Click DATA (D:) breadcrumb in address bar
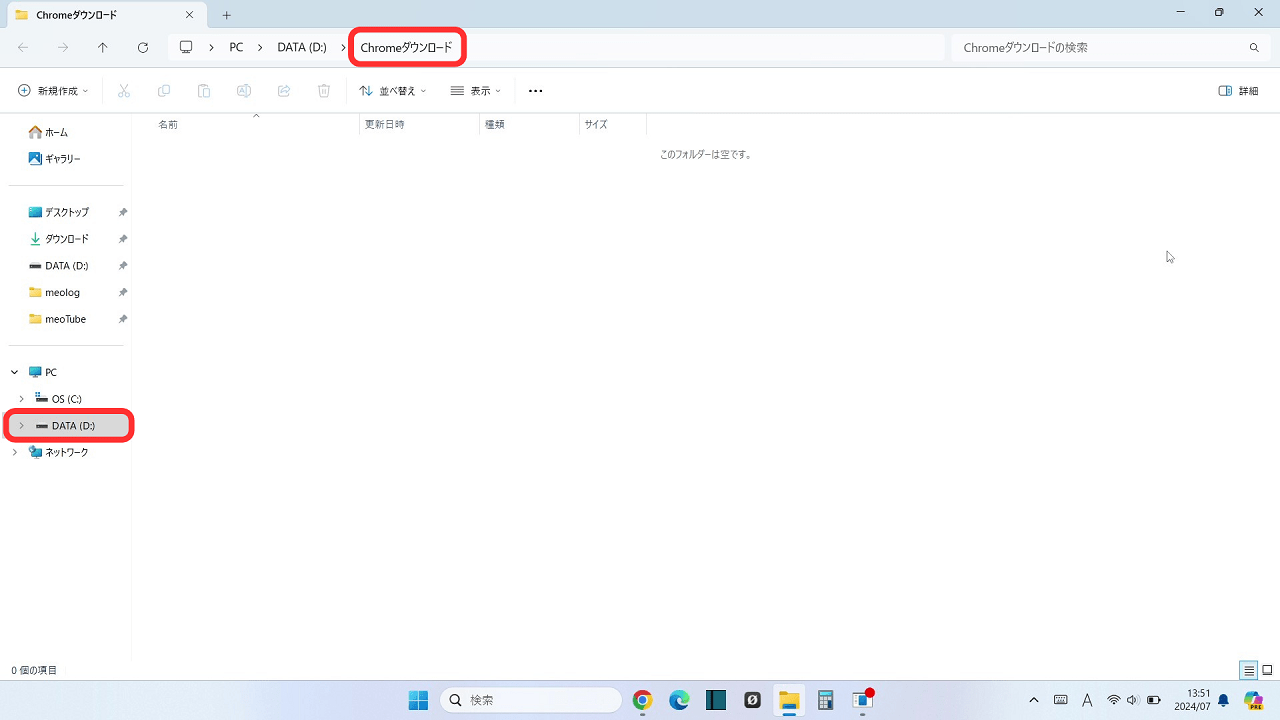Viewport: 1280px width, 720px height. 302,47
